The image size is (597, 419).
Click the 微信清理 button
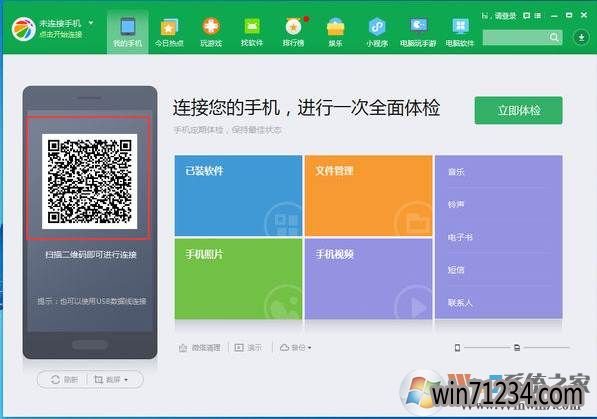[200, 347]
